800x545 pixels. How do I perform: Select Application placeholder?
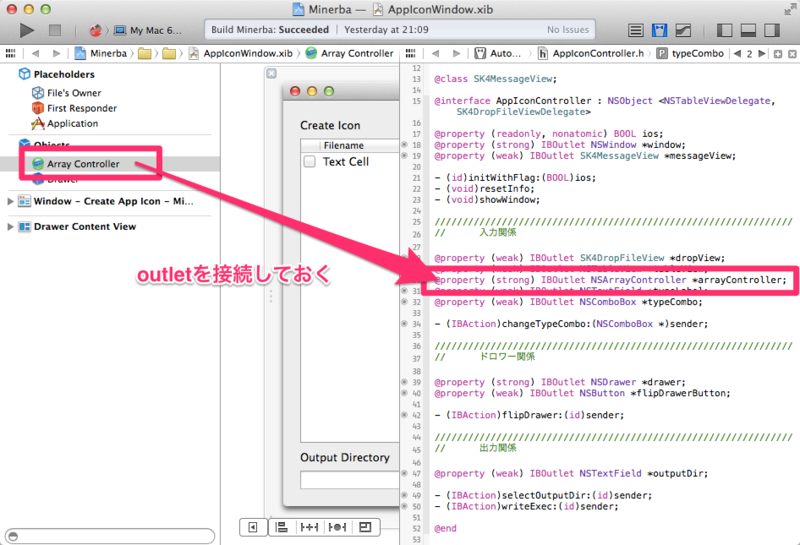[65, 123]
